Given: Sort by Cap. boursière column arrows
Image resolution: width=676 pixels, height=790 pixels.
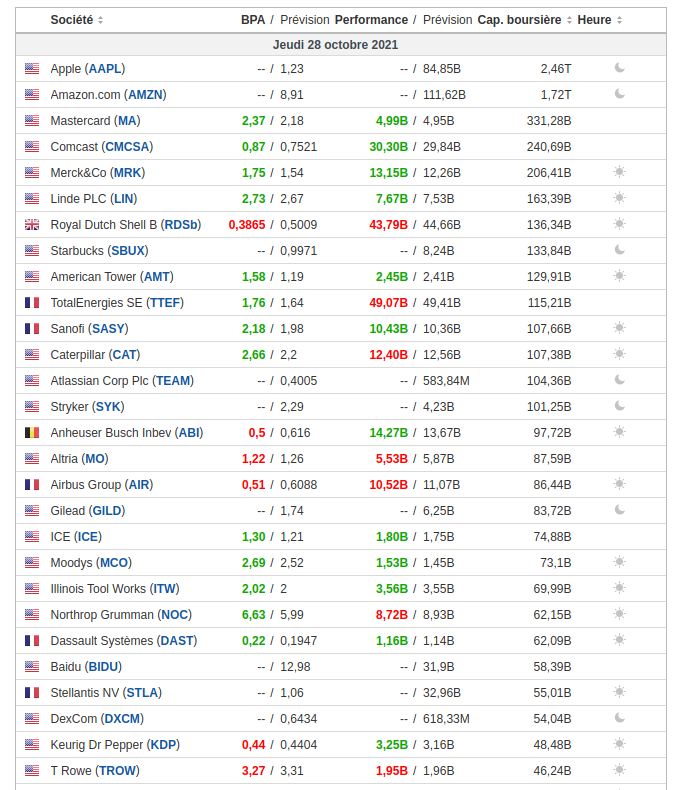Looking at the screenshot, I should (x=570, y=21).
